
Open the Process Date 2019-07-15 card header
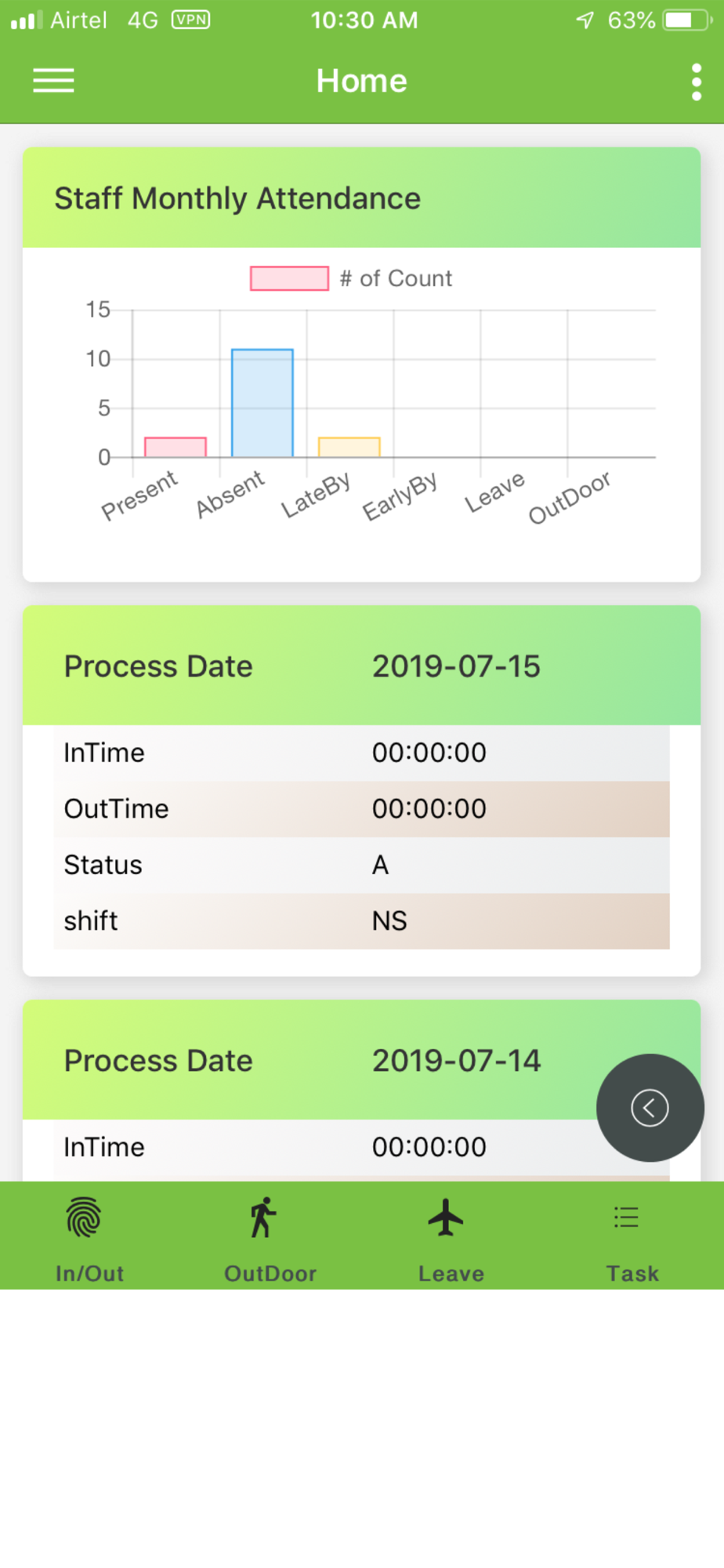click(x=361, y=666)
